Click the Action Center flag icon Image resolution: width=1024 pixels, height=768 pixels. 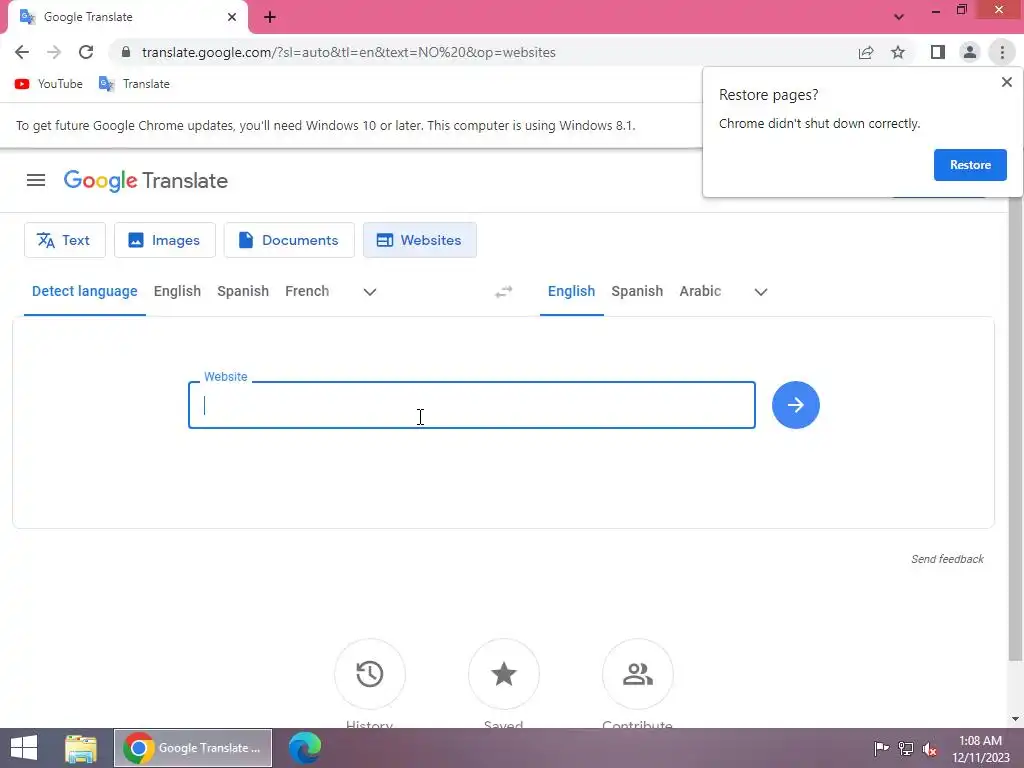tap(881, 748)
